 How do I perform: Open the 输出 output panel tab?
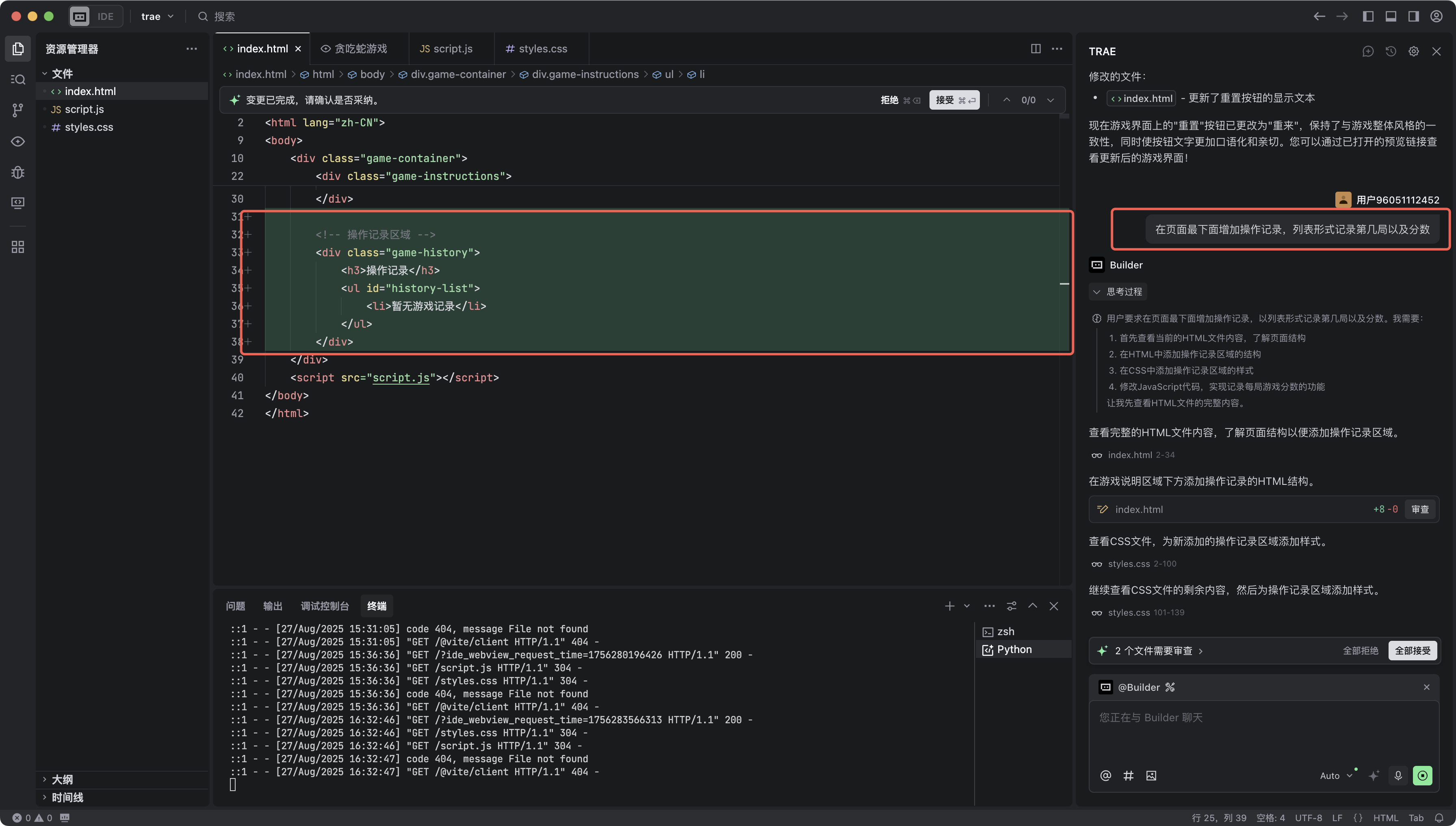click(x=273, y=606)
